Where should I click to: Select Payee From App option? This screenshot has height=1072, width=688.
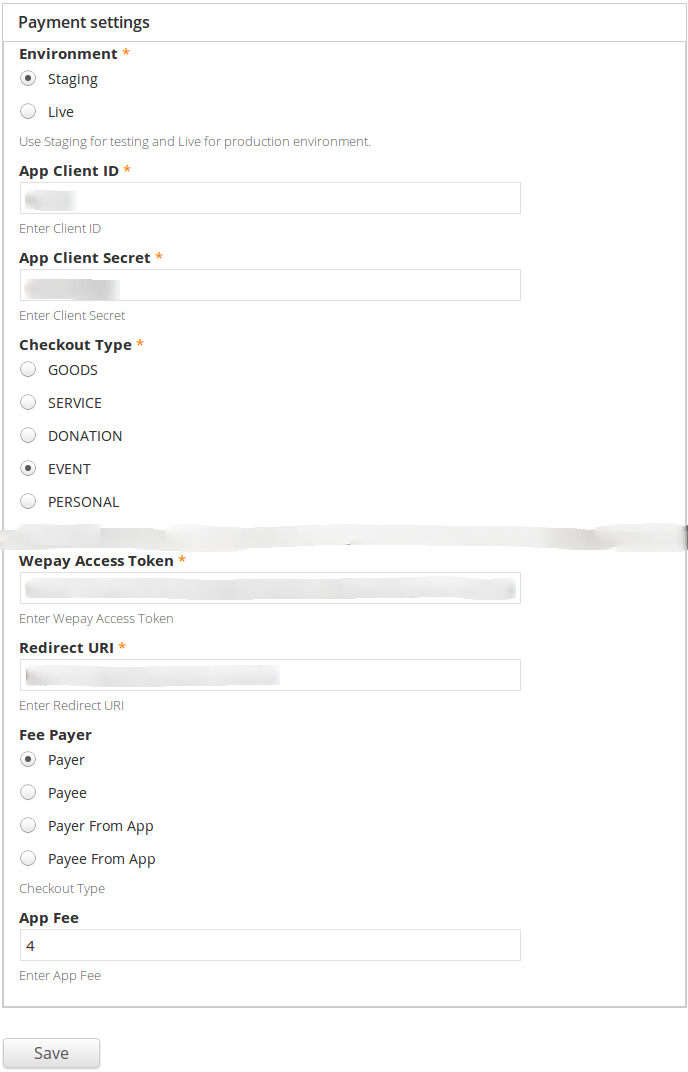(x=28, y=859)
